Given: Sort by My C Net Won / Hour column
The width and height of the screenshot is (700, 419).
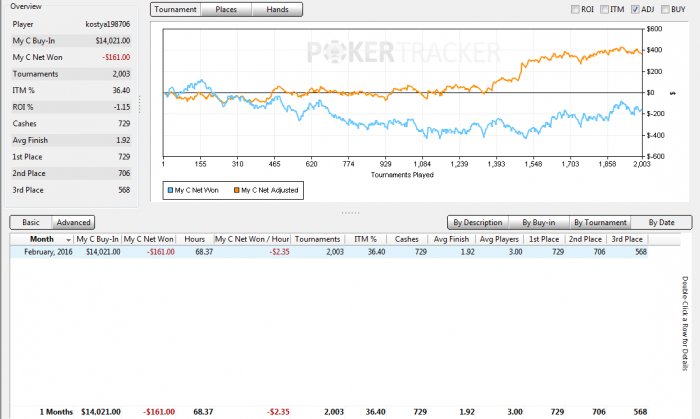Looking at the screenshot, I should pyautogui.click(x=252, y=239).
